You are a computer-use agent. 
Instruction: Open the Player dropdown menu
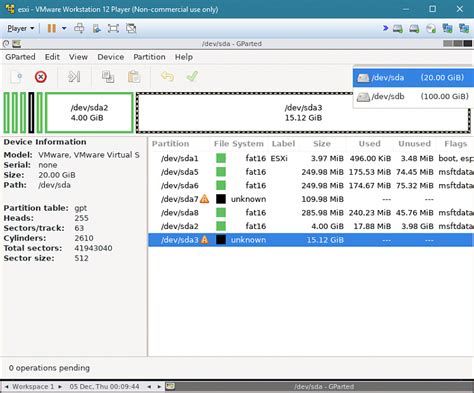(x=21, y=28)
